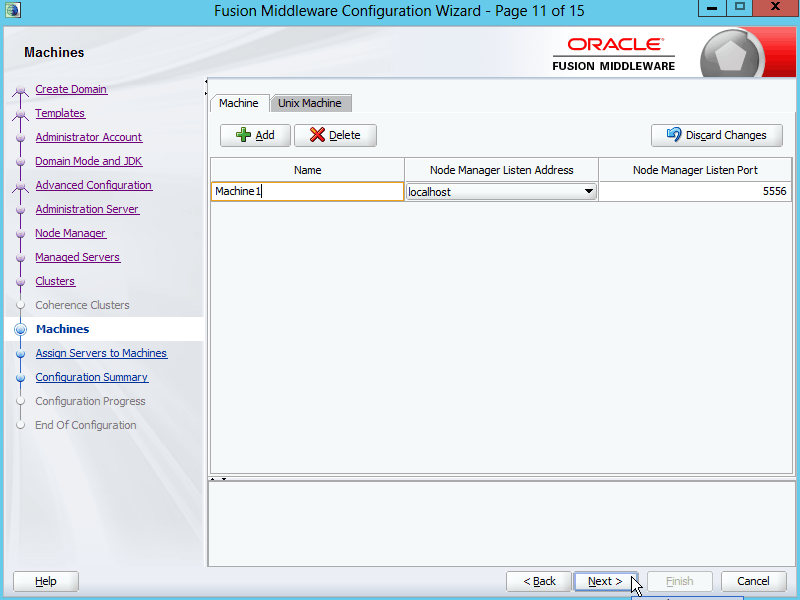
Task: Open Node Manager Listen Address dropdown
Action: tap(588, 191)
